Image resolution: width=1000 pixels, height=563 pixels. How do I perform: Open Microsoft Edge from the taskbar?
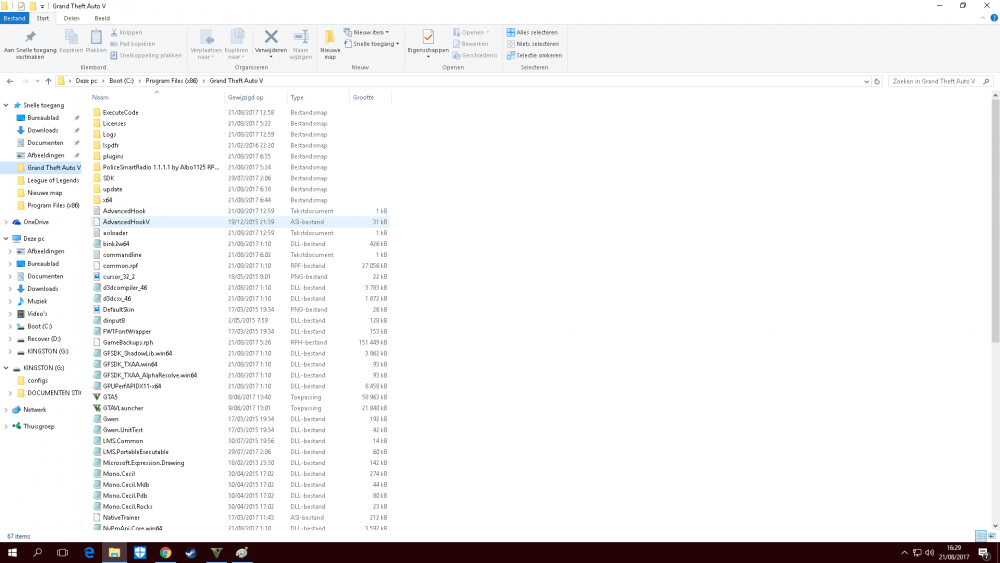click(89, 553)
